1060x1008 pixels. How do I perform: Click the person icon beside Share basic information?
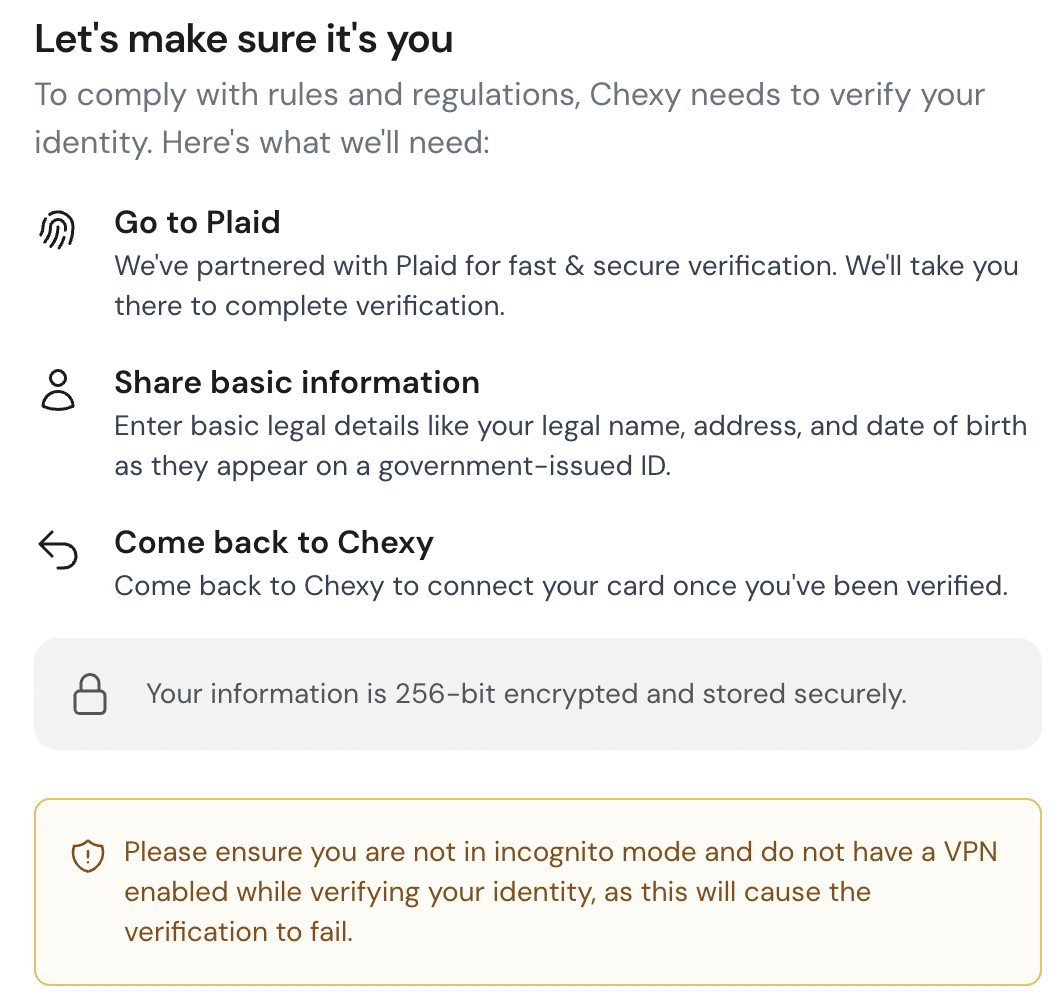[x=58, y=390]
